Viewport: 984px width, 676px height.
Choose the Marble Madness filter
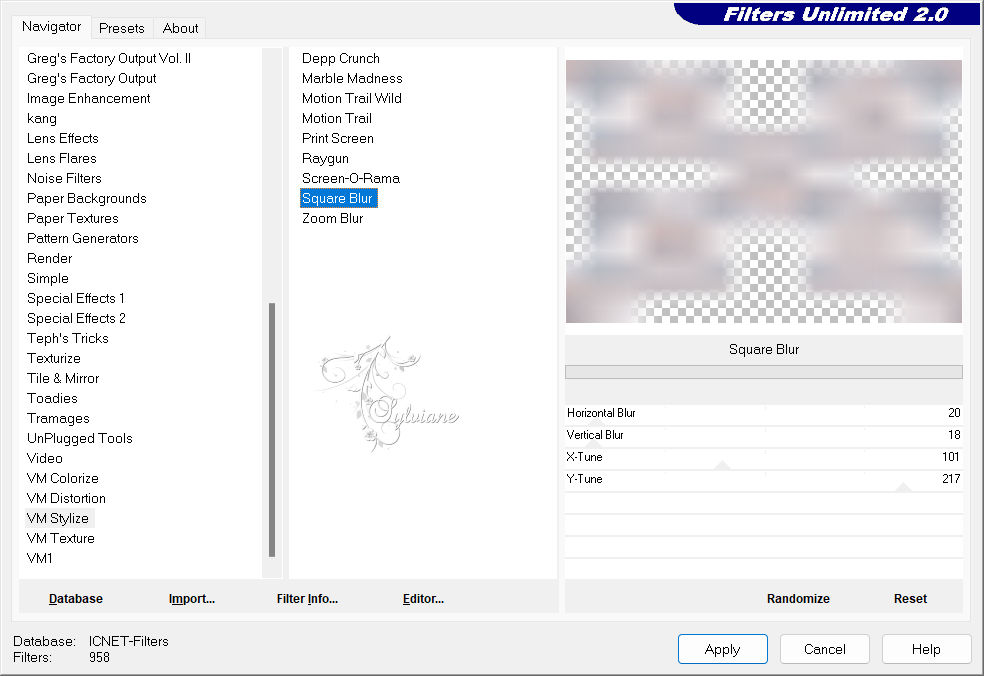click(352, 78)
